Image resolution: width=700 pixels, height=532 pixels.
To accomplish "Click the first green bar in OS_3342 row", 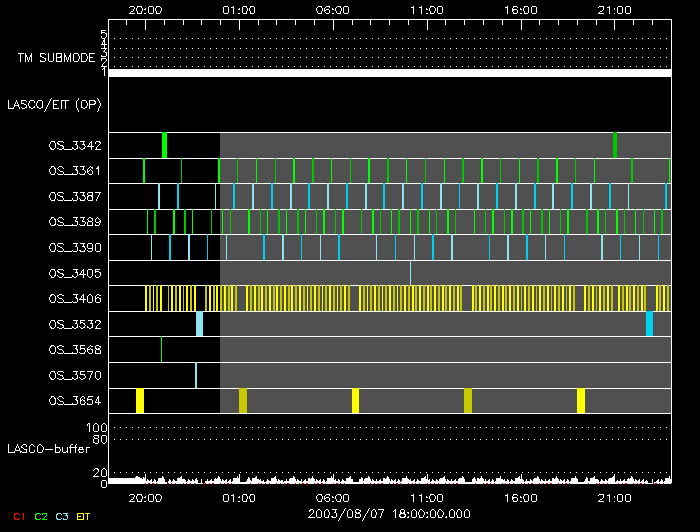I will (x=164, y=145).
